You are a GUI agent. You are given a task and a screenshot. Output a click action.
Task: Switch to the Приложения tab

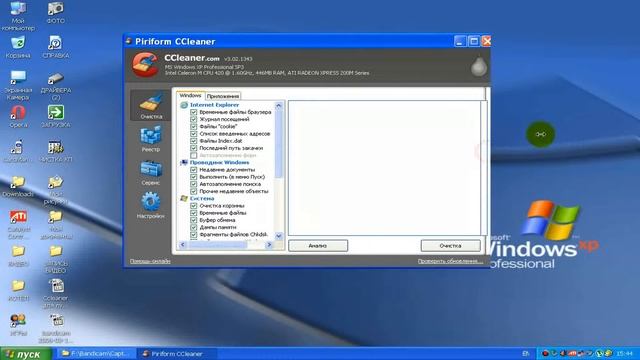[222, 96]
